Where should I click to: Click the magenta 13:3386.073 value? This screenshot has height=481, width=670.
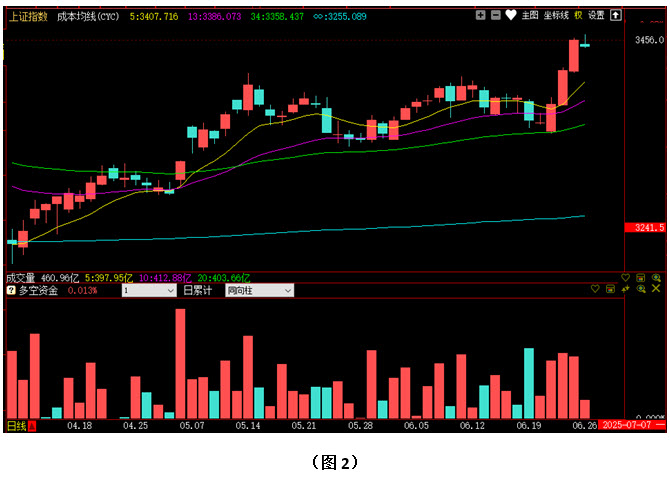coord(215,17)
